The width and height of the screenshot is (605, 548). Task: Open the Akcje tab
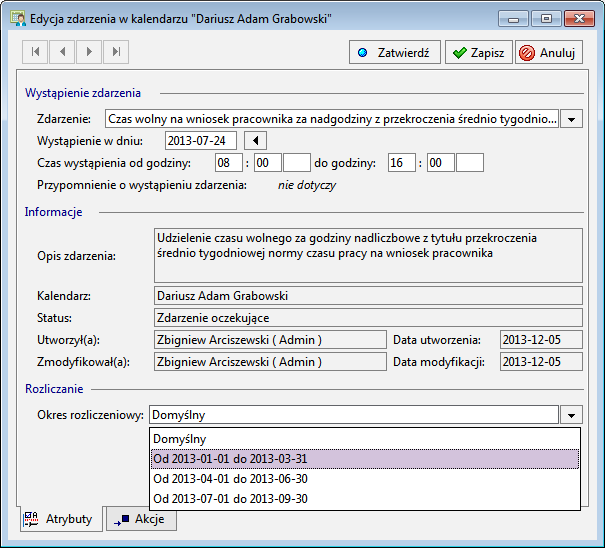141,519
